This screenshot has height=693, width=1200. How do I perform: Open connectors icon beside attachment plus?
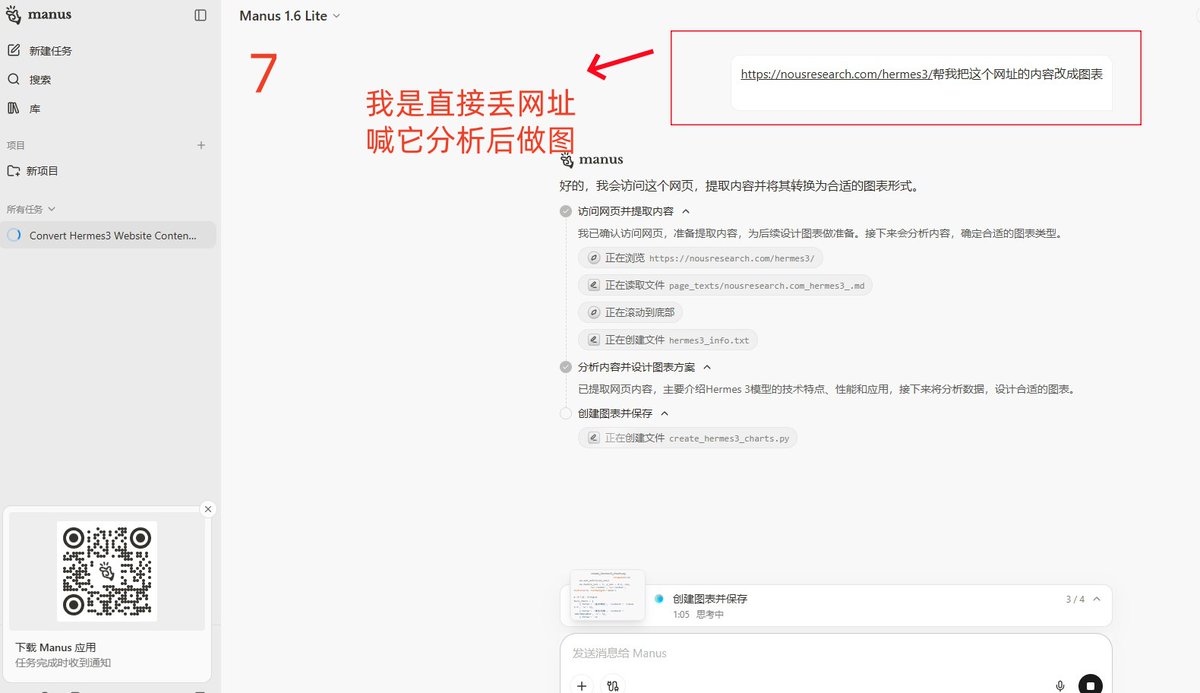pyautogui.click(x=613, y=685)
